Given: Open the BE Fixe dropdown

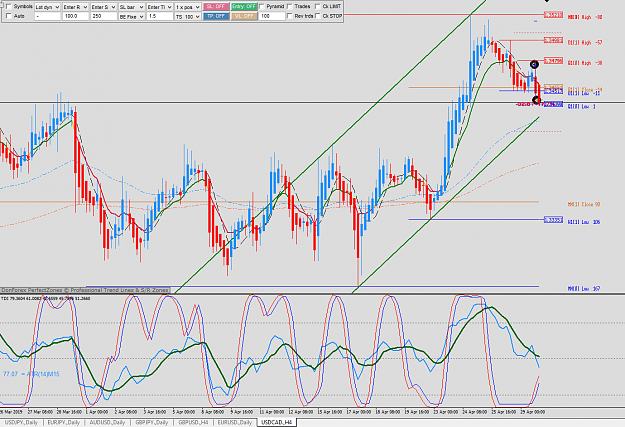Looking at the screenshot, I should 131,16.
